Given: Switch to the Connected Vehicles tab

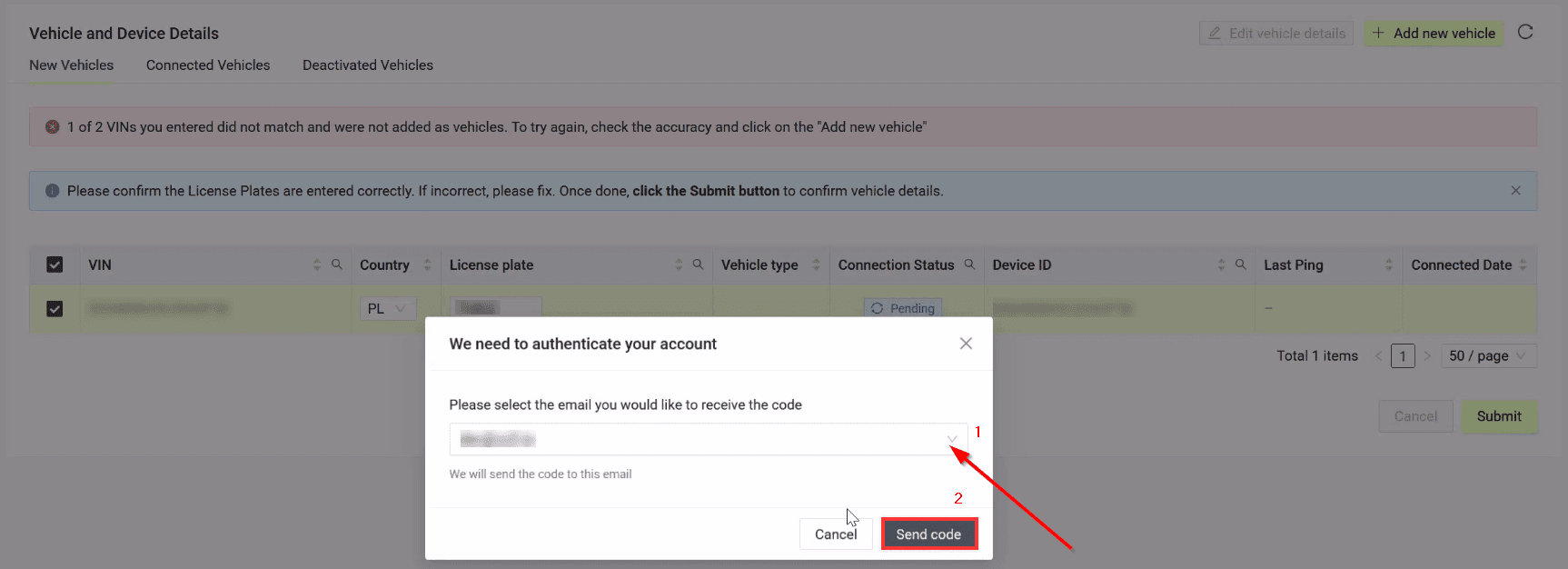Looking at the screenshot, I should (208, 65).
